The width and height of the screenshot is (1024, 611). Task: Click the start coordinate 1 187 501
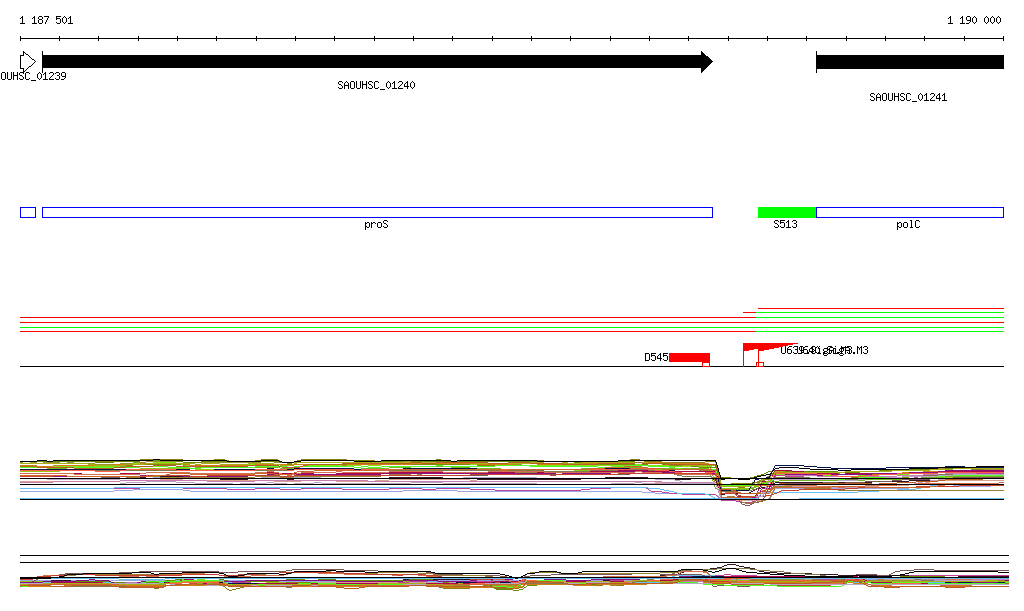coord(46,20)
